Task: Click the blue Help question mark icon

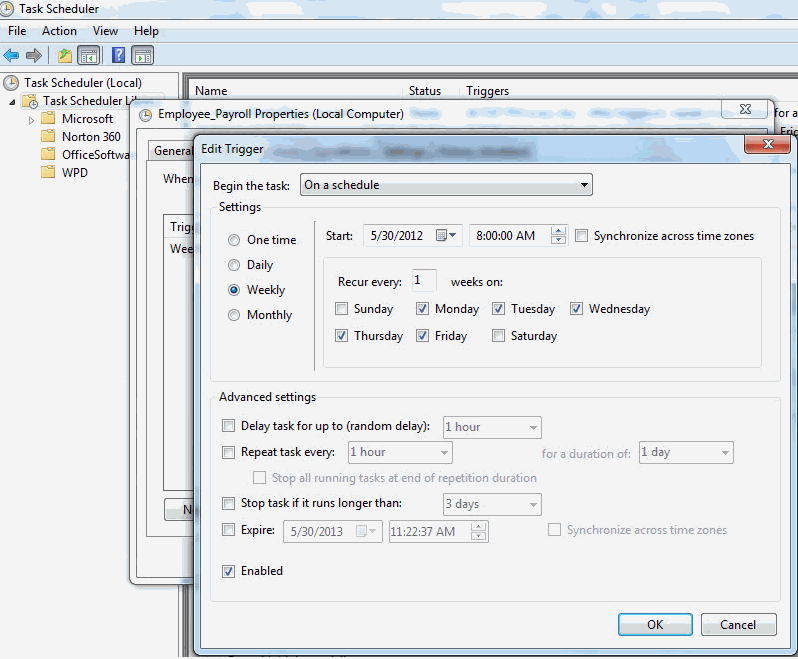Action: (119, 55)
